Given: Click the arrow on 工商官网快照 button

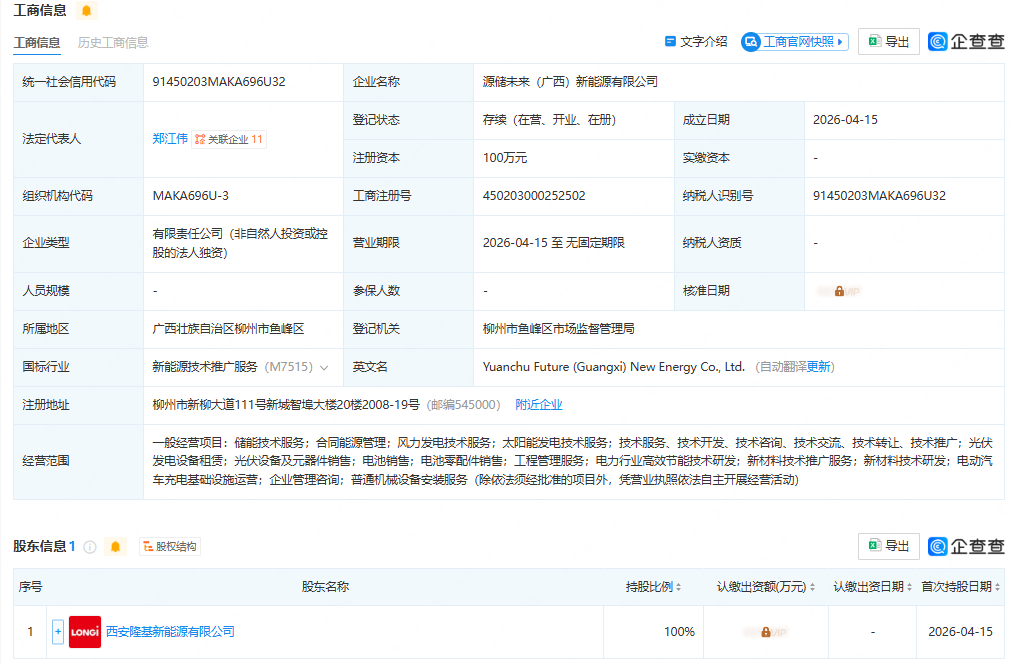Looking at the screenshot, I should (x=838, y=42).
